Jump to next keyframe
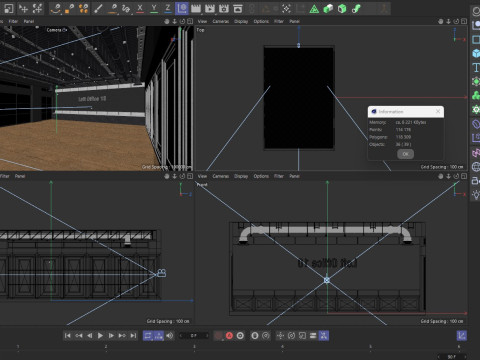Viewport: 480px width, 360px height. [122, 335]
